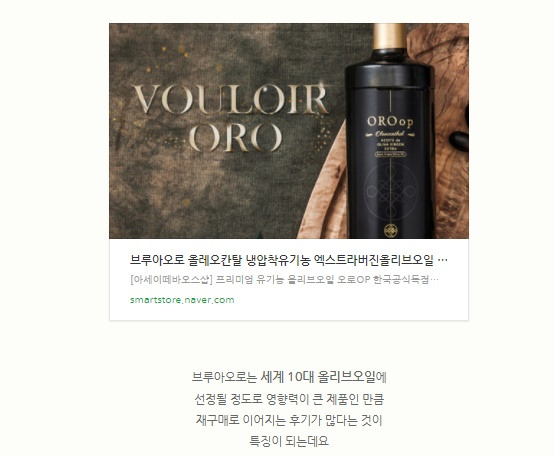Screen dimensions: 555x457
Task: Click the gold cap of the bottle
Action: coord(389,36)
